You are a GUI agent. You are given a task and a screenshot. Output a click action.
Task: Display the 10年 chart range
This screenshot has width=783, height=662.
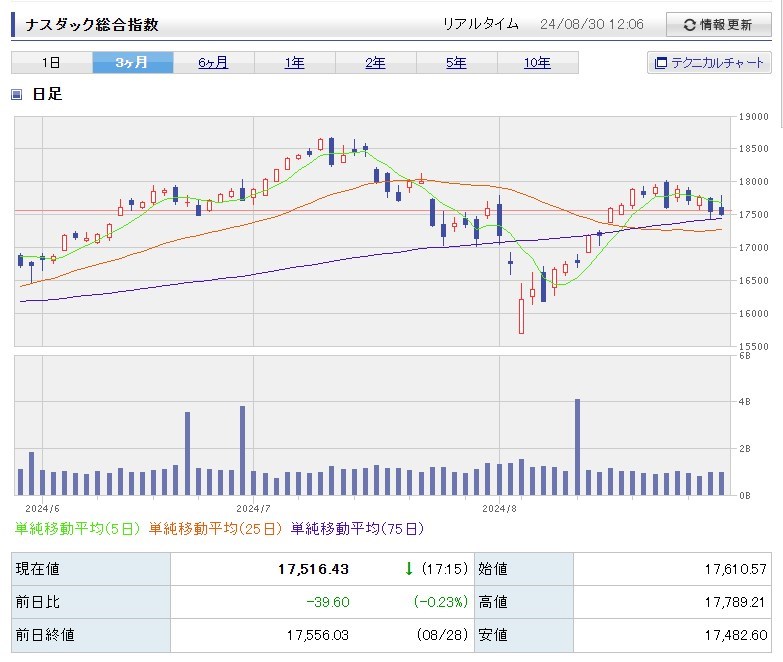[x=537, y=63]
